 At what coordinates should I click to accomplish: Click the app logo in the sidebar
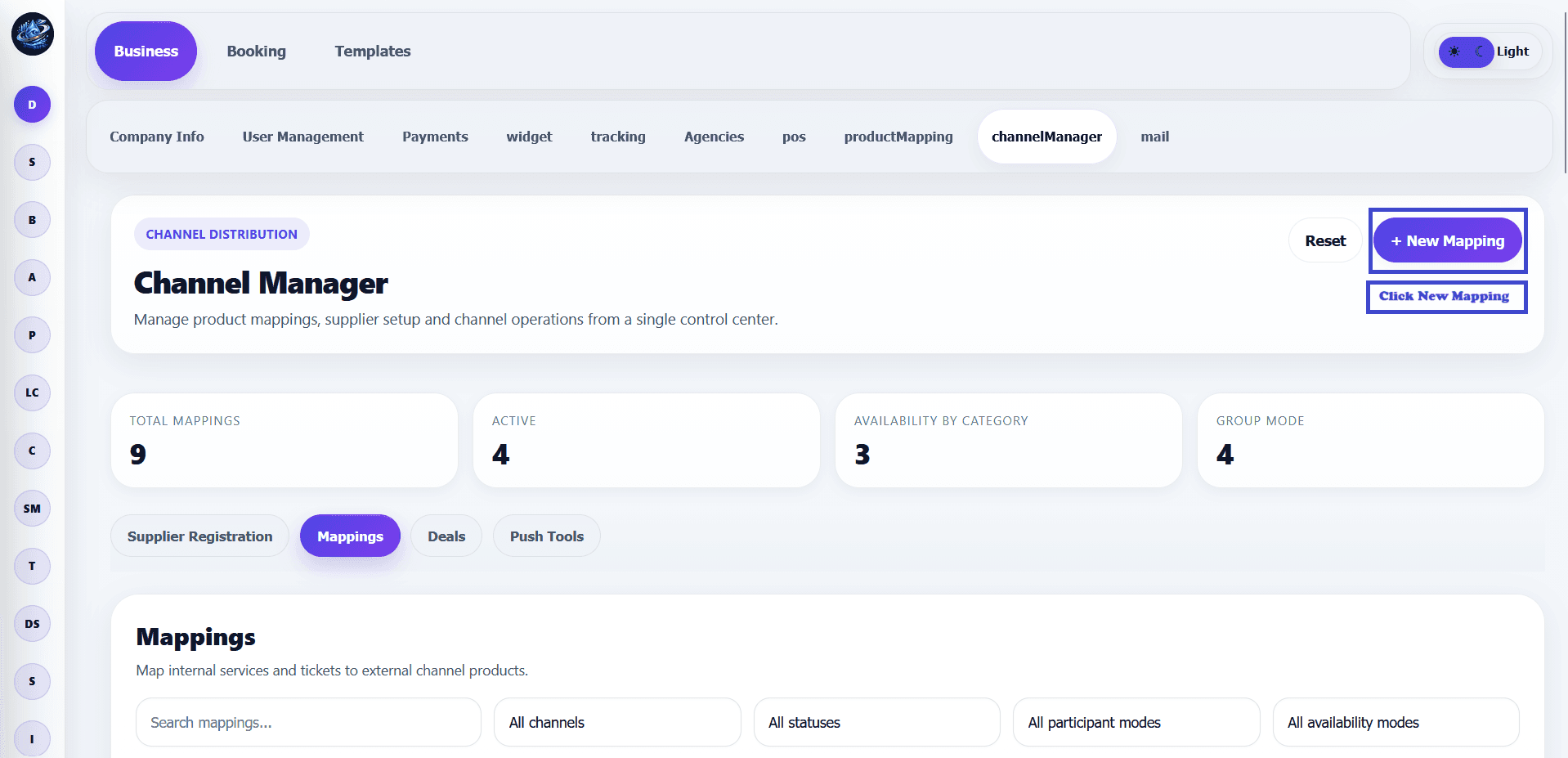[x=33, y=34]
